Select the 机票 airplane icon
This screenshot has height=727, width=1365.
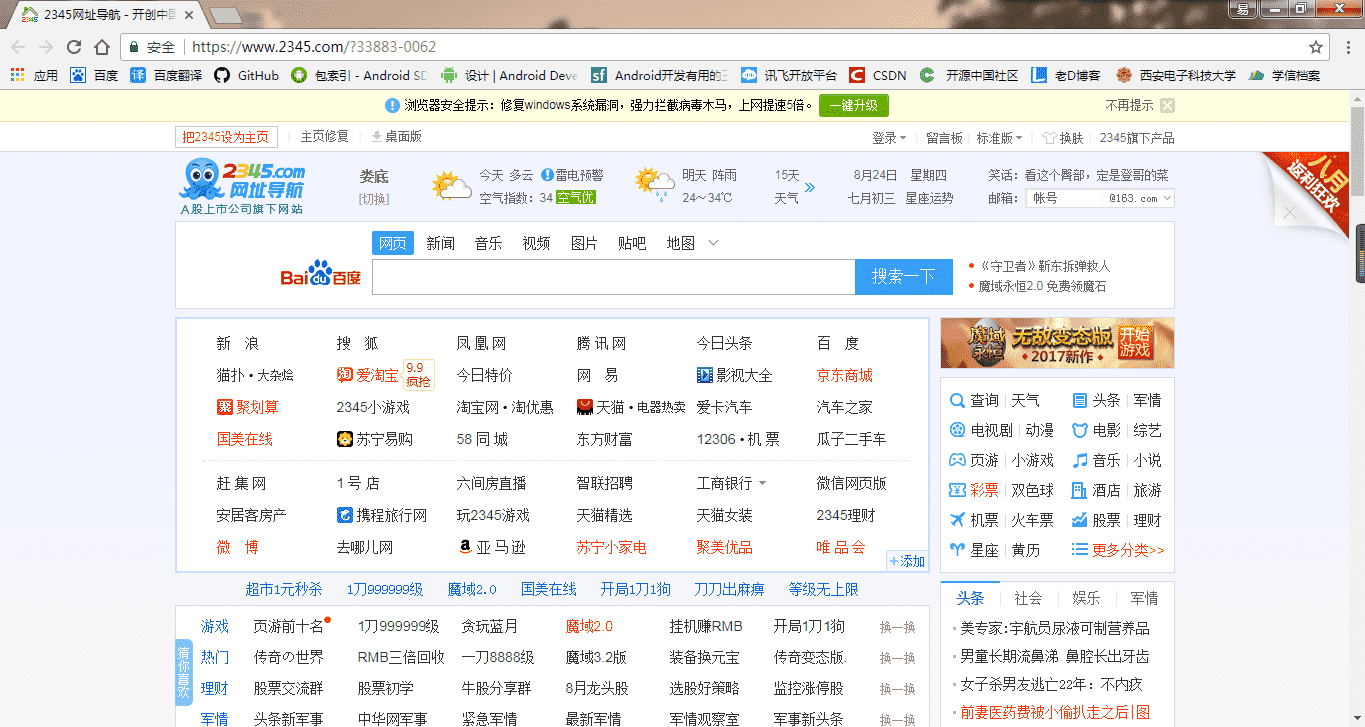(x=956, y=519)
